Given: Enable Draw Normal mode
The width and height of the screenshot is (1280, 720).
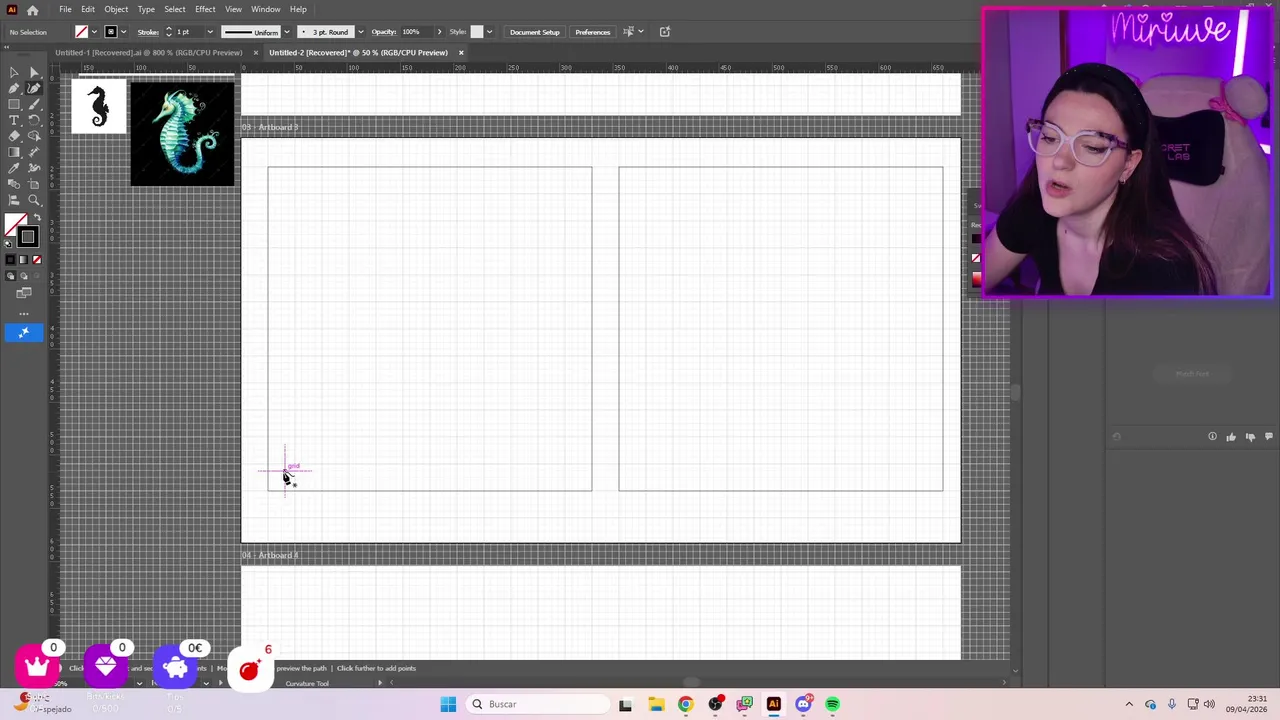Looking at the screenshot, I should click(x=10, y=275).
